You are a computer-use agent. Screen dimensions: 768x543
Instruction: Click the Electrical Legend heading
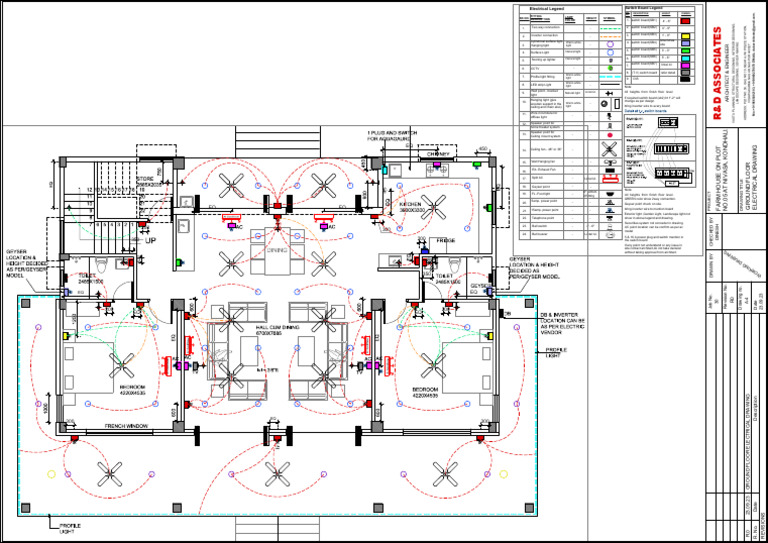pyautogui.click(x=547, y=9)
